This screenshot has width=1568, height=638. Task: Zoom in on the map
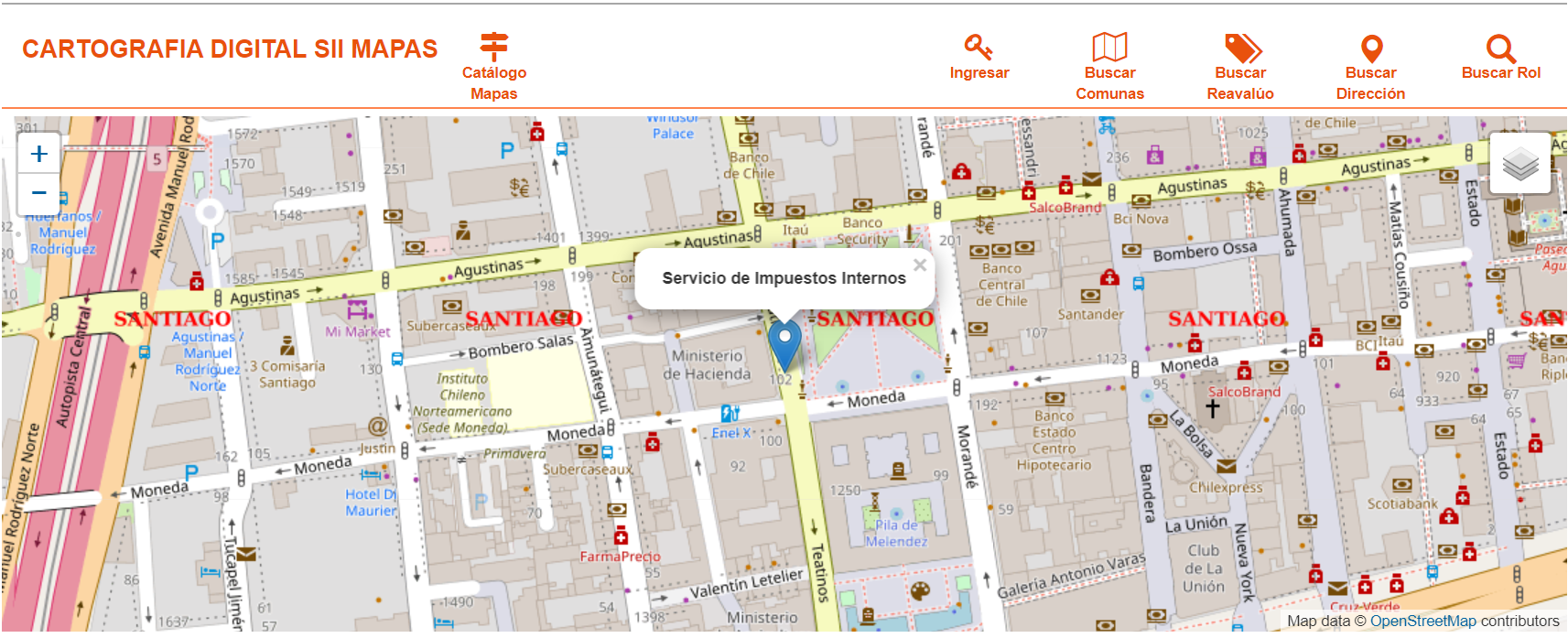39,154
